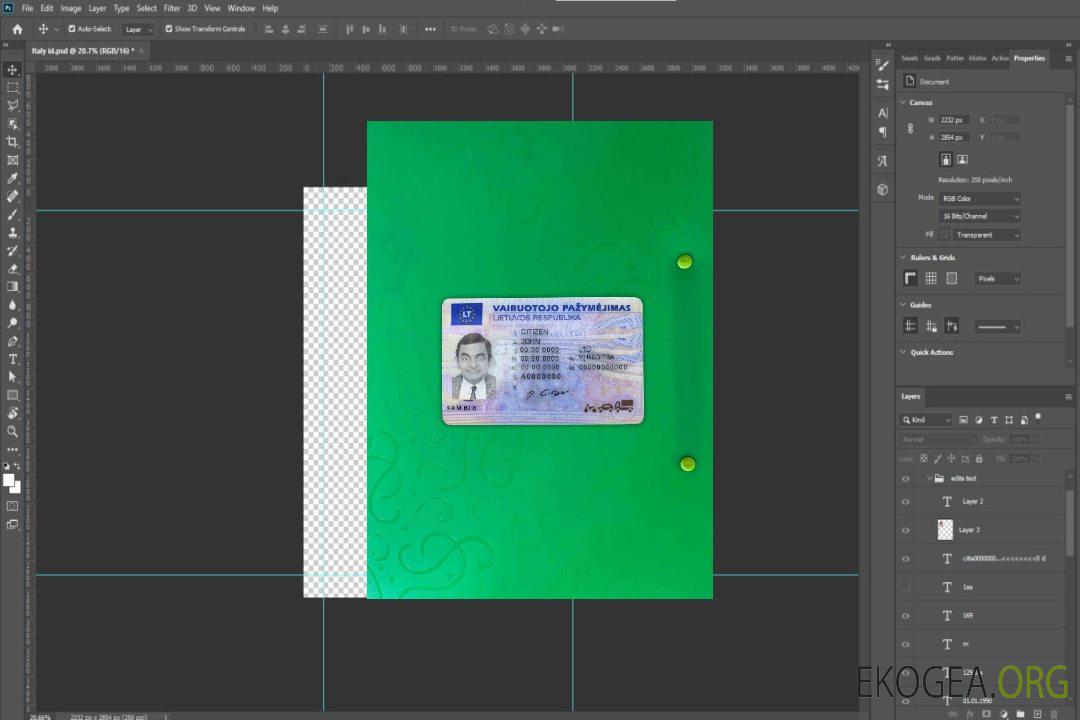The height and width of the screenshot is (720, 1080).
Task: Uncheck the Auto-Select checkbox
Action: pos(71,29)
